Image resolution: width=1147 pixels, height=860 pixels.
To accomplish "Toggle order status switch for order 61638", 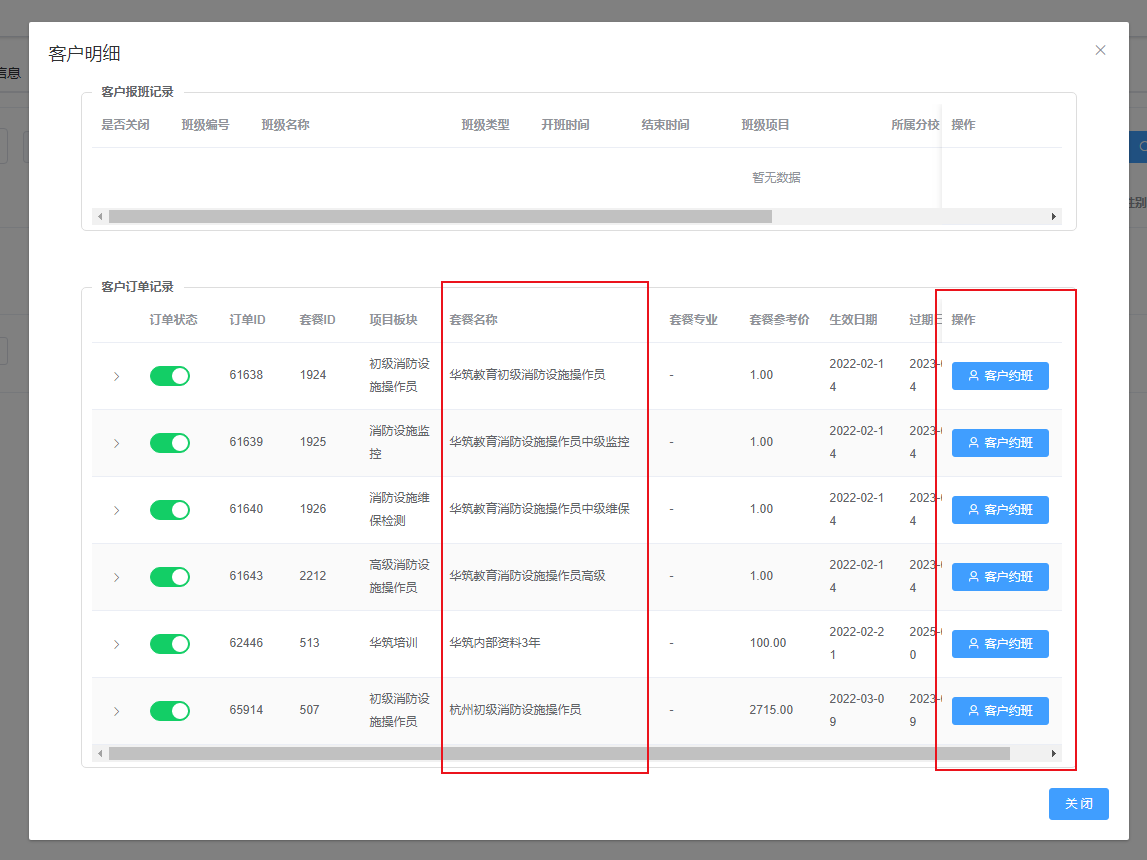I will 170,376.
